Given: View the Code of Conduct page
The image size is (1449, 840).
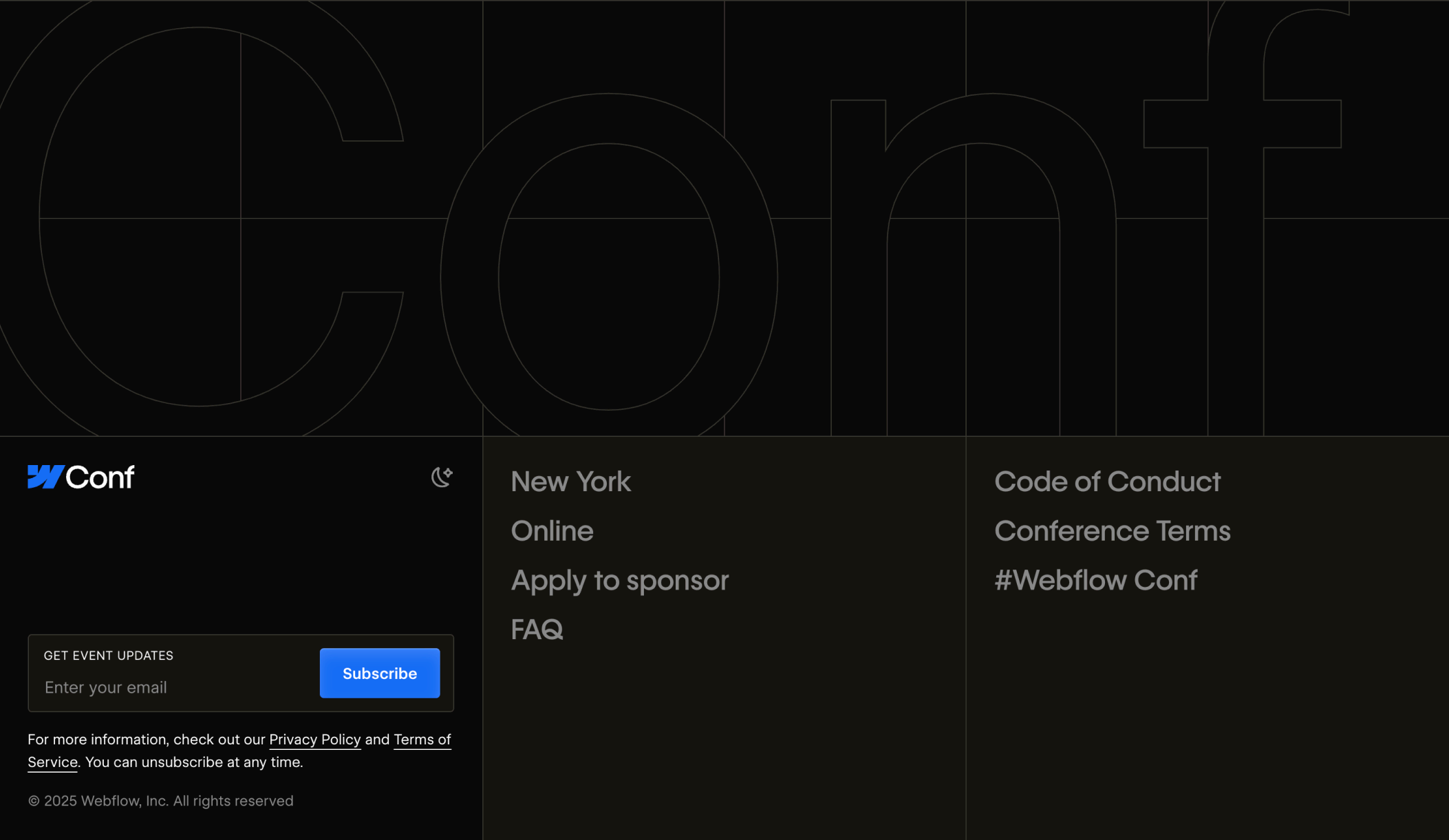Looking at the screenshot, I should [1107, 482].
